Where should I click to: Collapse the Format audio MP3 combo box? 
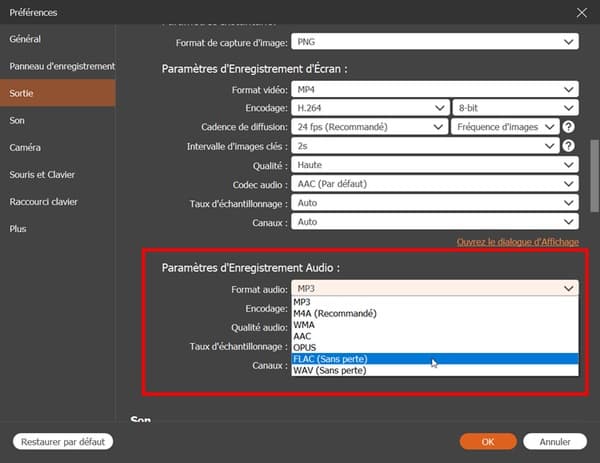(435, 288)
